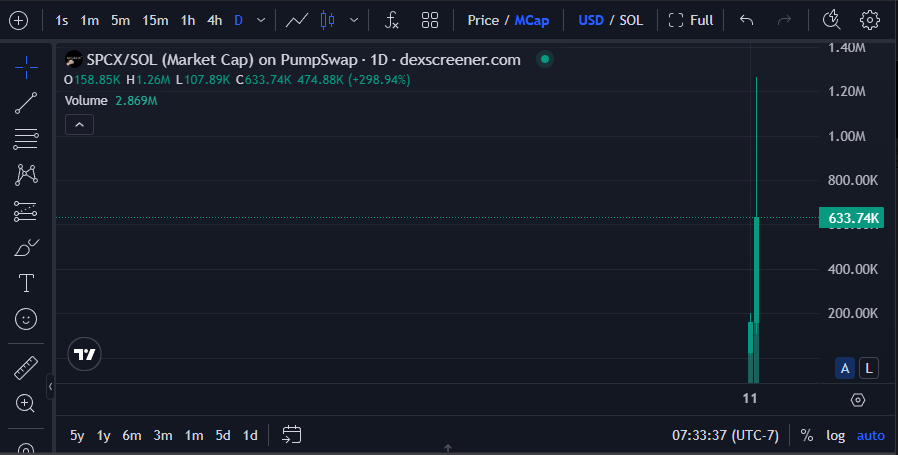Select the long position forecasting tool
This screenshot has height=455, width=898.
pyautogui.click(x=26, y=211)
